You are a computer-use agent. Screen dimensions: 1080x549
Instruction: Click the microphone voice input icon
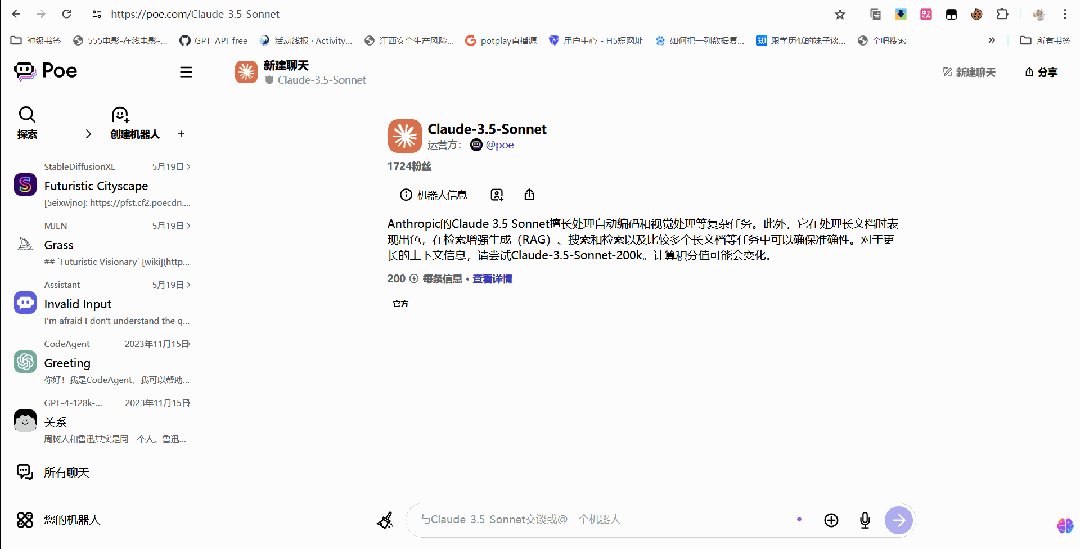pos(865,520)
